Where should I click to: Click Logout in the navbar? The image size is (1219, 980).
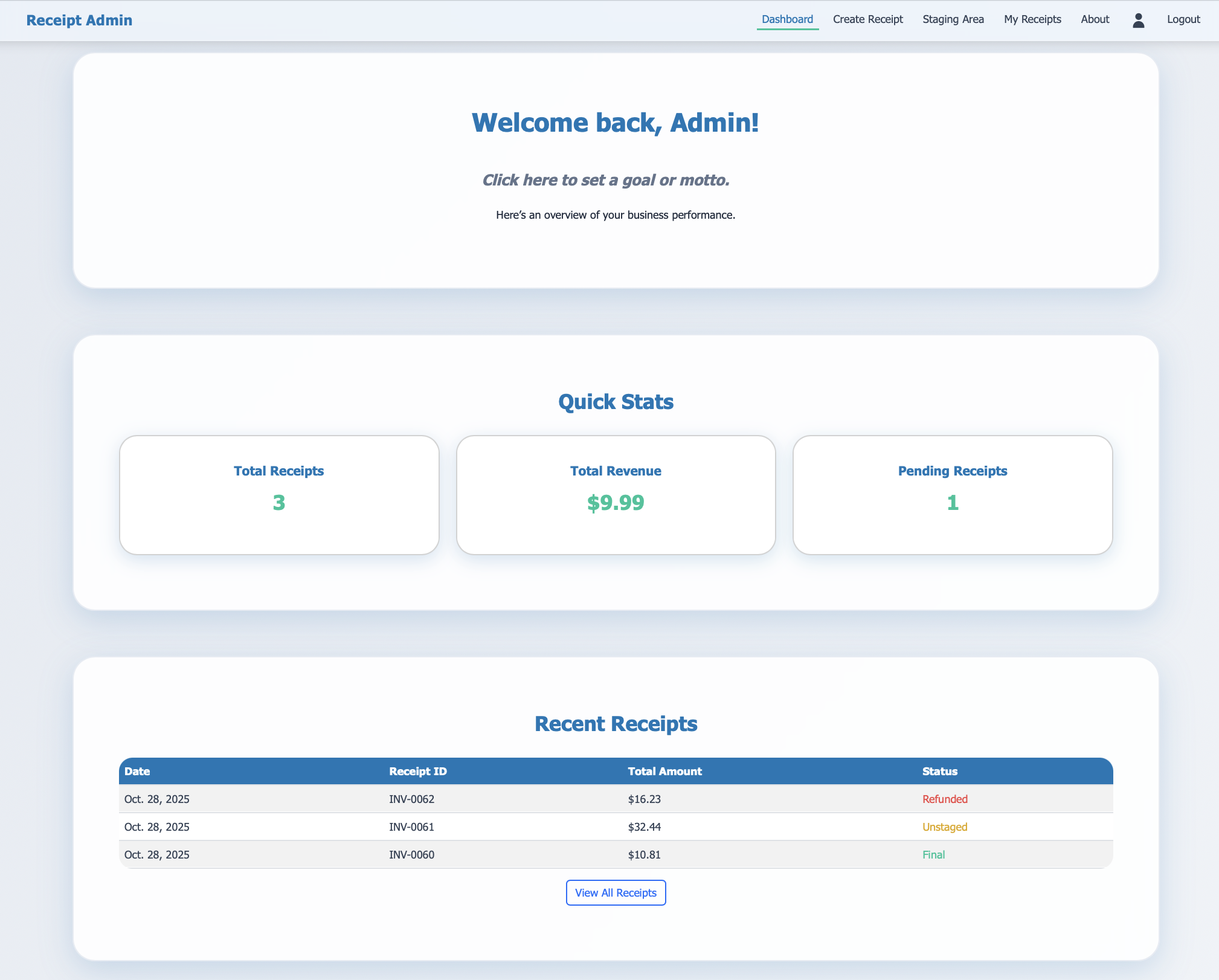[x=1182, y=19]
